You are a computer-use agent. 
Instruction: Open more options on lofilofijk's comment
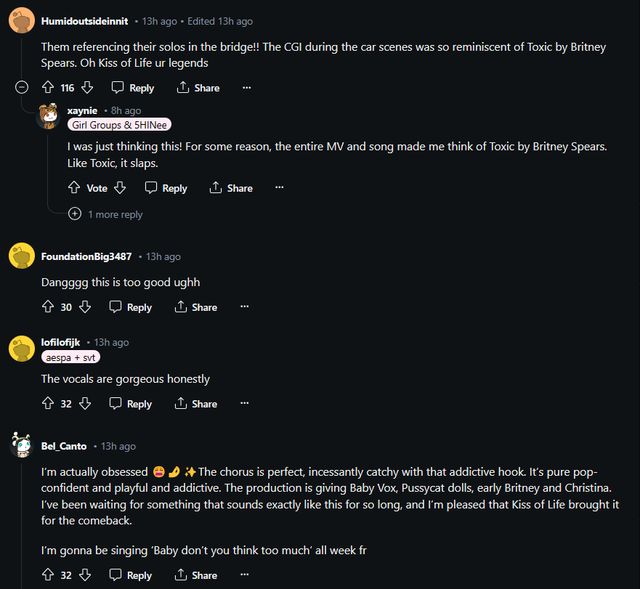243,404
